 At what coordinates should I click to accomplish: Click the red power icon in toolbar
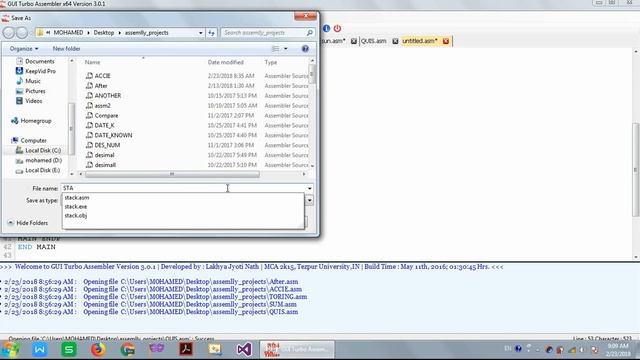click(337, 29)
